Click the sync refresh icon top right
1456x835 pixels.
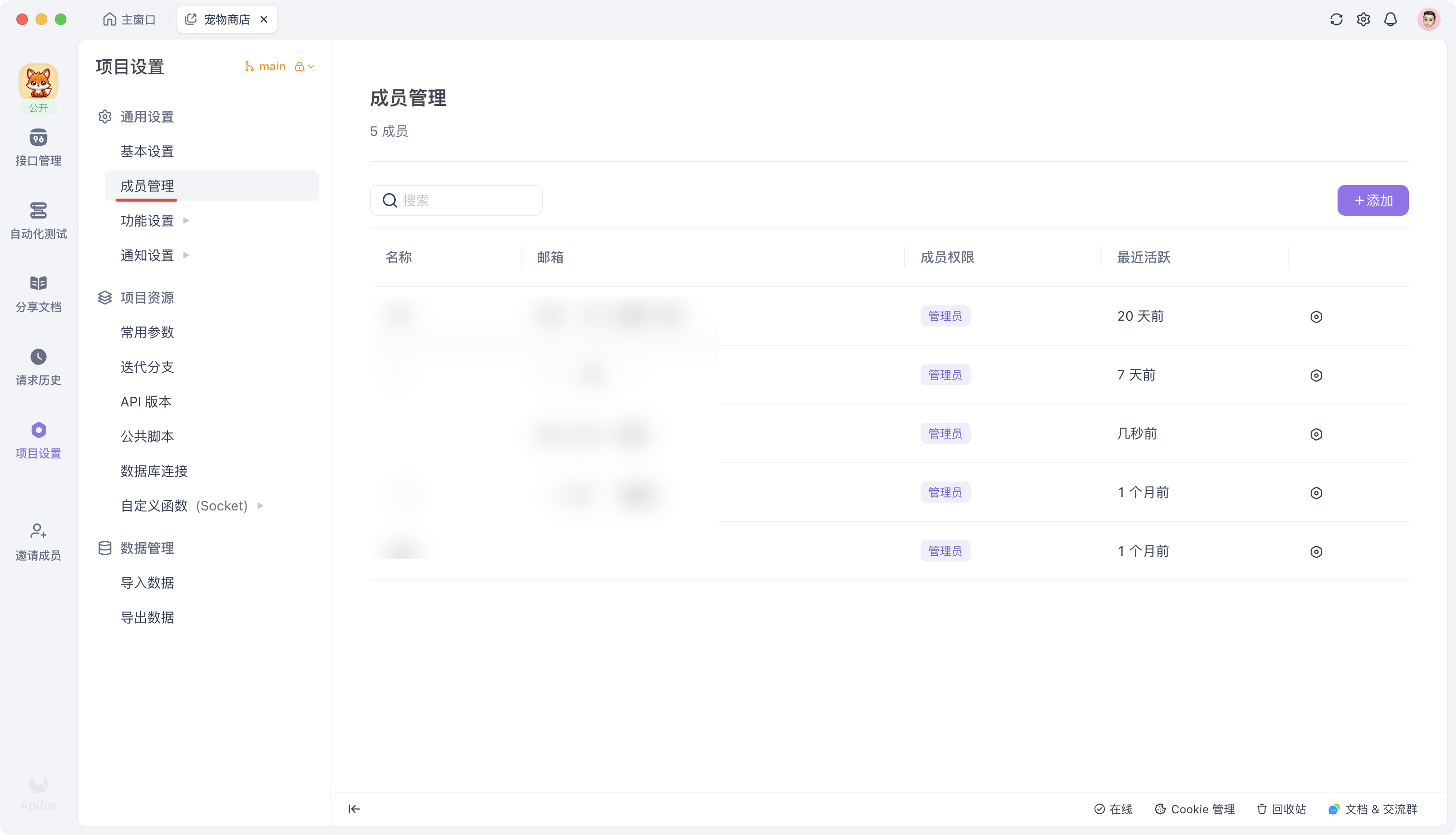(1337, 19)
